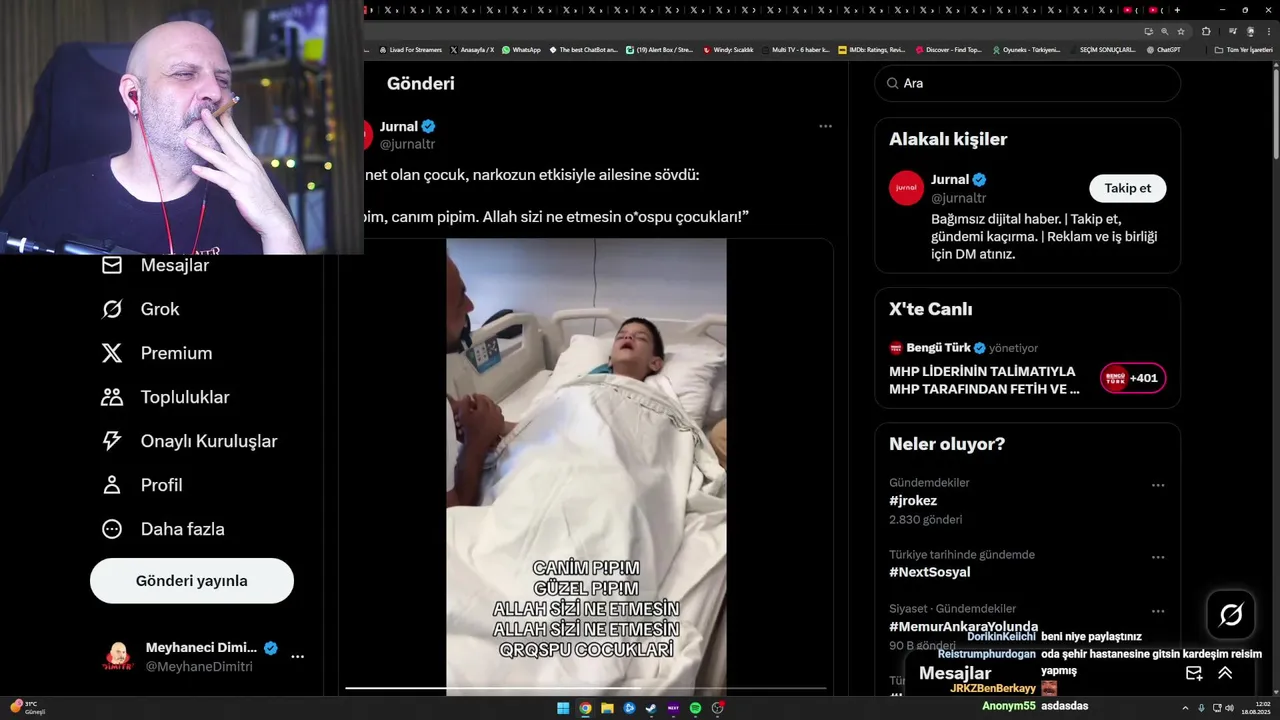The height and width of the screenshot is (720, 1280).
Task: Open options for #MemurAnkaraYolunda trend
Action: coord(1158,611)
